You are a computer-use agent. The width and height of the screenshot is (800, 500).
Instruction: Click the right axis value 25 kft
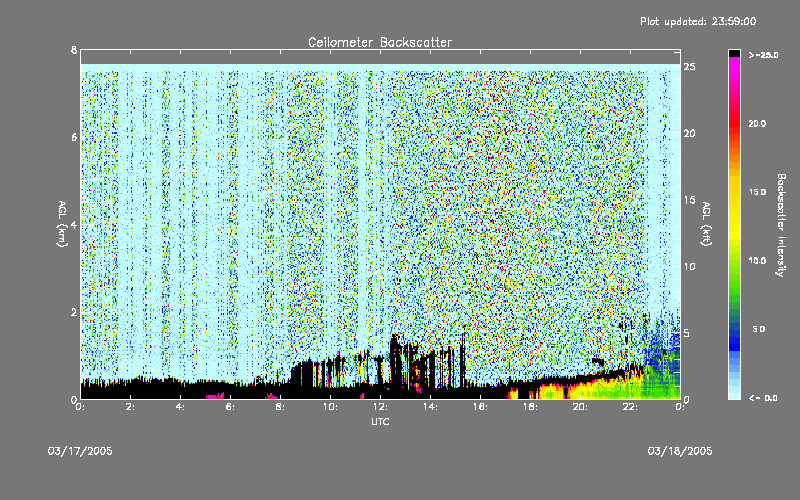[689, 66]
